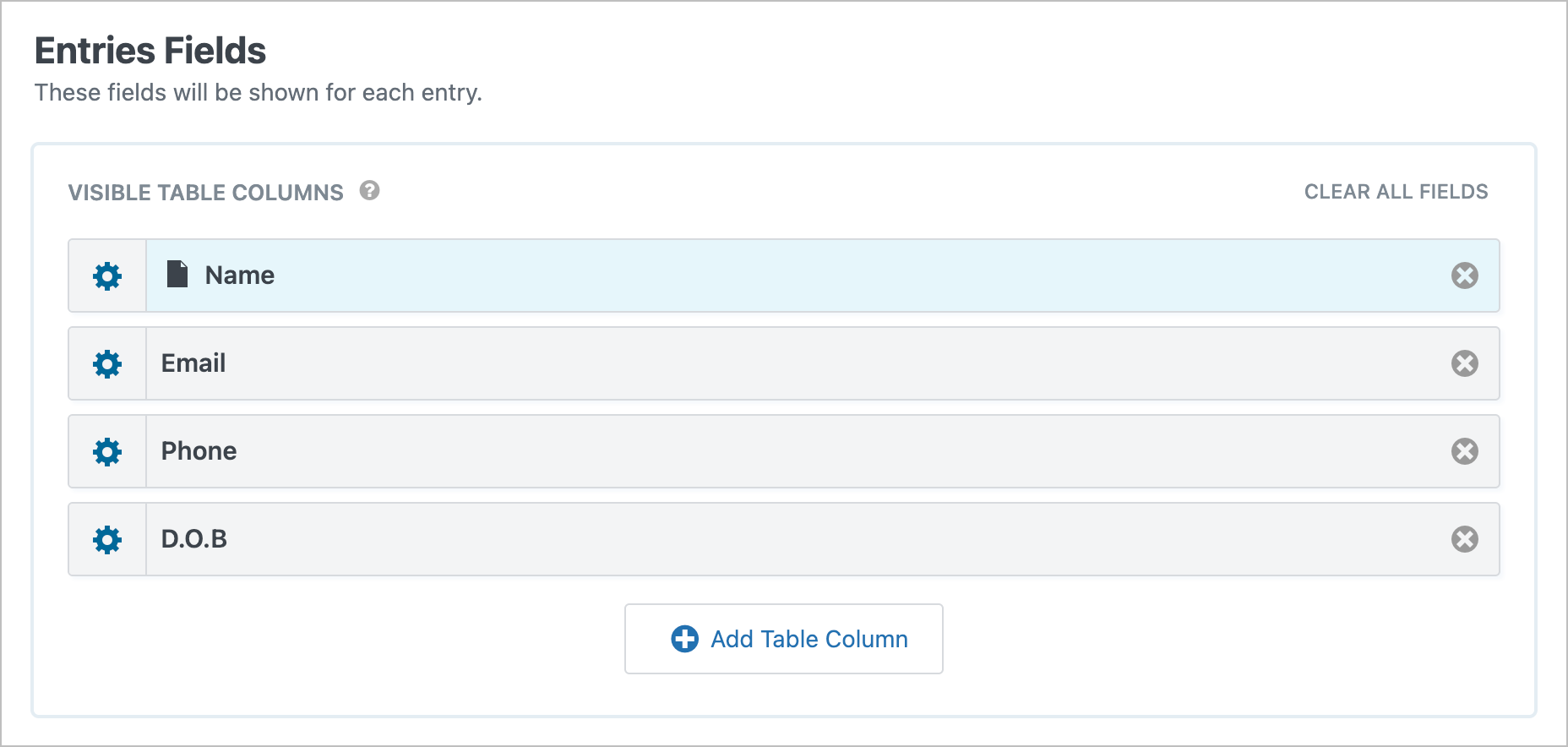
Task: Click the plus icon inside Add Table Column
Action: tap(683, 639)
